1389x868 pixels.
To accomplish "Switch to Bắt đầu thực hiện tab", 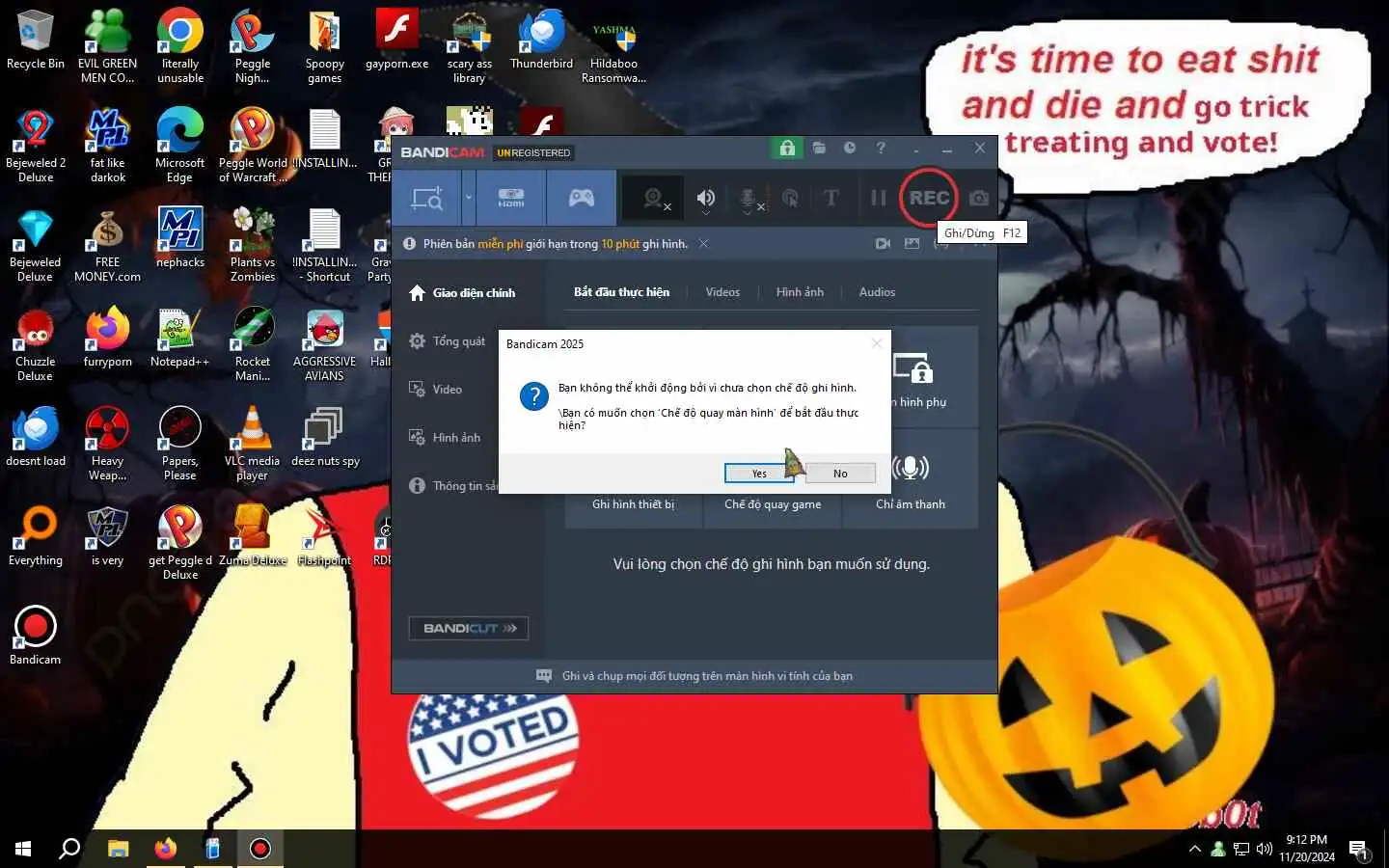I will (x=621, y=292).
